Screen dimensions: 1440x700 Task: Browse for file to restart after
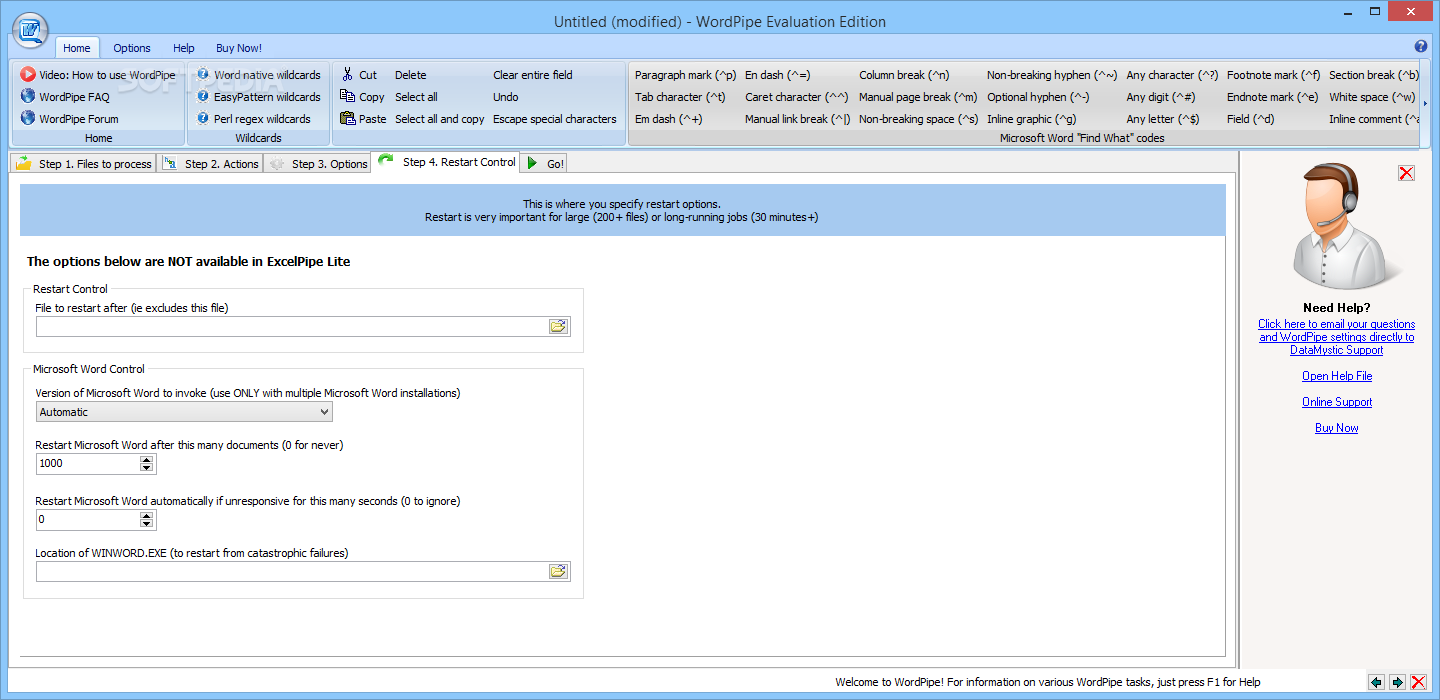point(558,326)
